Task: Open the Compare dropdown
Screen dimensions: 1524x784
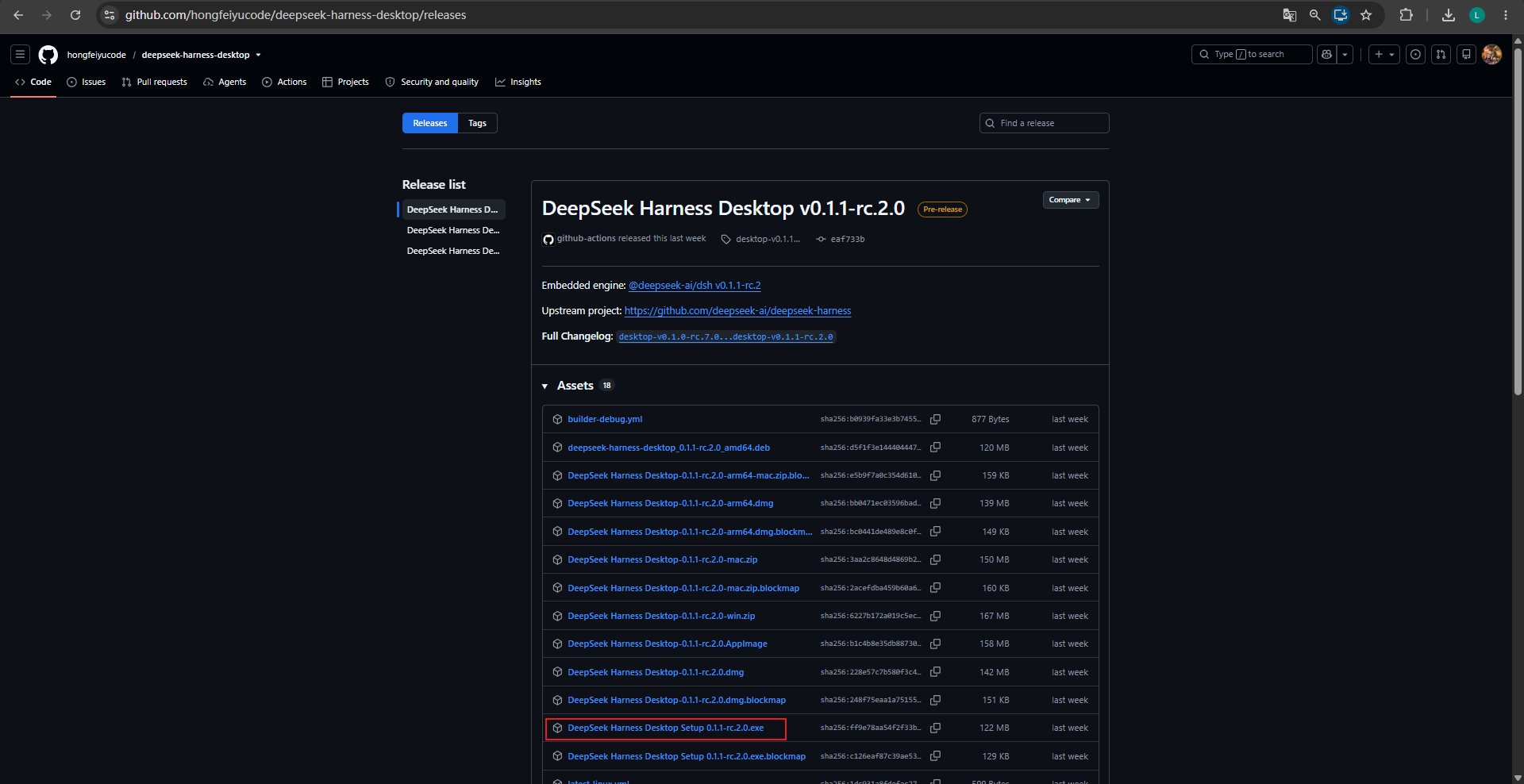Action: pyautogui.click(x=1071, y=200)
